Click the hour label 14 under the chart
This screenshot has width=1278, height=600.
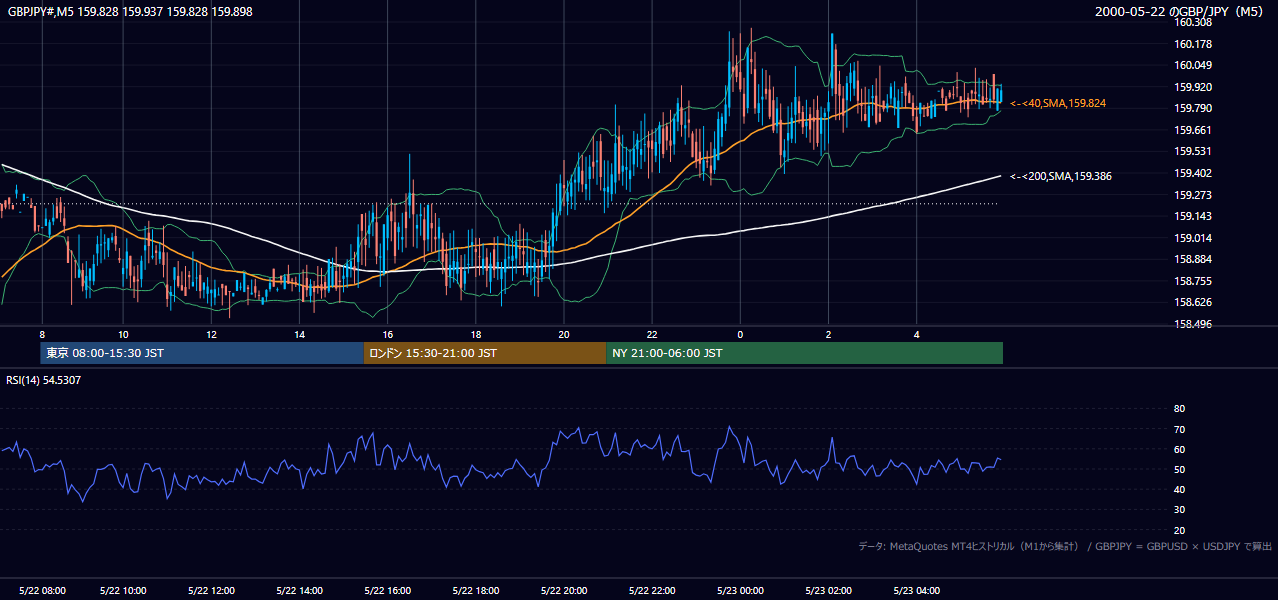click(x=299, y=334)
